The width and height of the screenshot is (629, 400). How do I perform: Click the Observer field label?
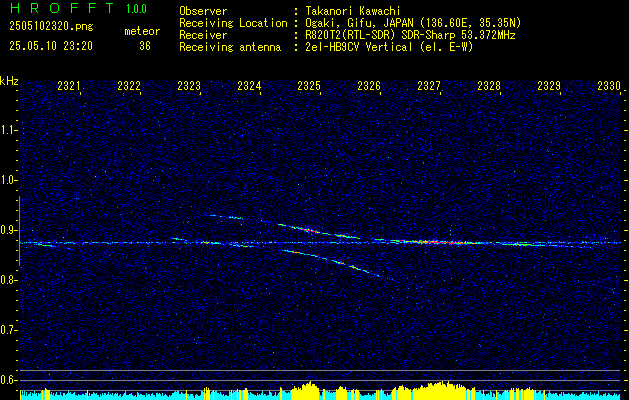coord(203,11)
